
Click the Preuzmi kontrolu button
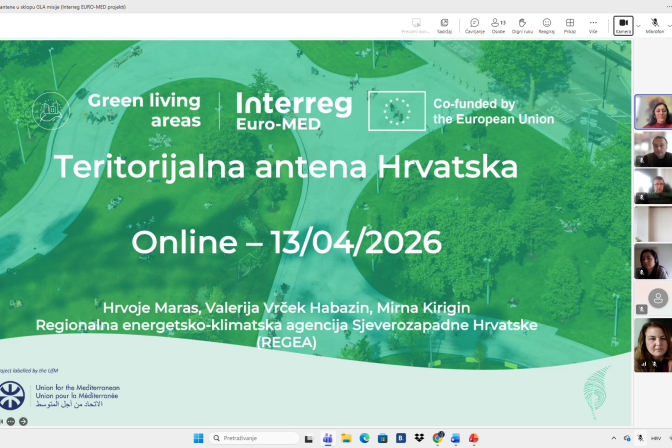pyautogui.click(x=416, y=26)
